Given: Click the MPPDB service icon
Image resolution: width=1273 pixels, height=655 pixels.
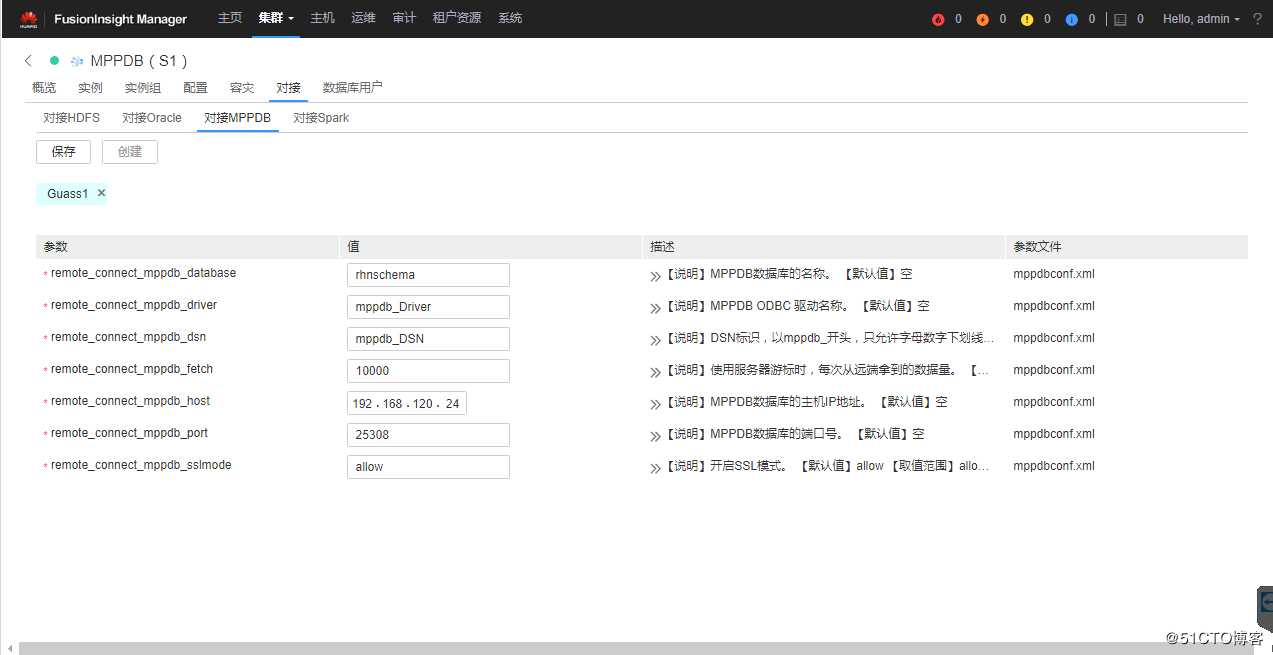Looking at the screenshot, I should click(77, 61).
